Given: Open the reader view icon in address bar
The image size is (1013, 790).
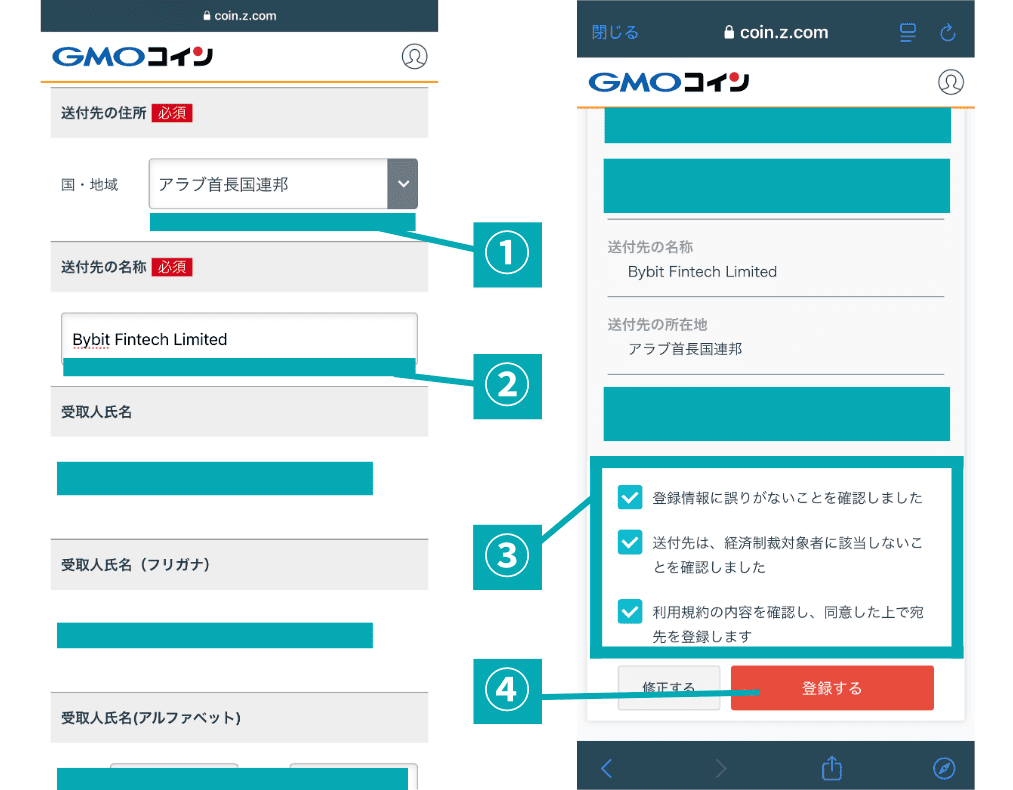Looking at the screenshot, I should [x=908, y=33].
